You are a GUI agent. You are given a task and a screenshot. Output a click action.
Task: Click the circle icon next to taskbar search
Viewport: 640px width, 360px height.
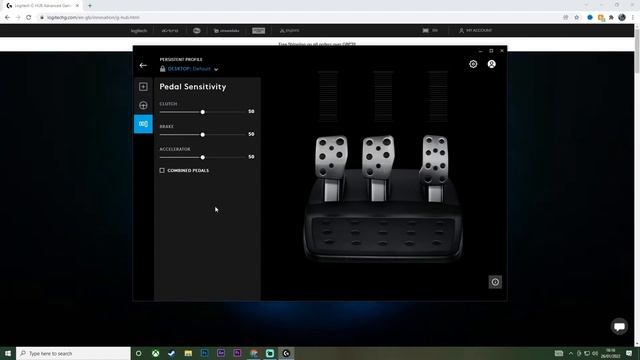(x=138, y=353)
